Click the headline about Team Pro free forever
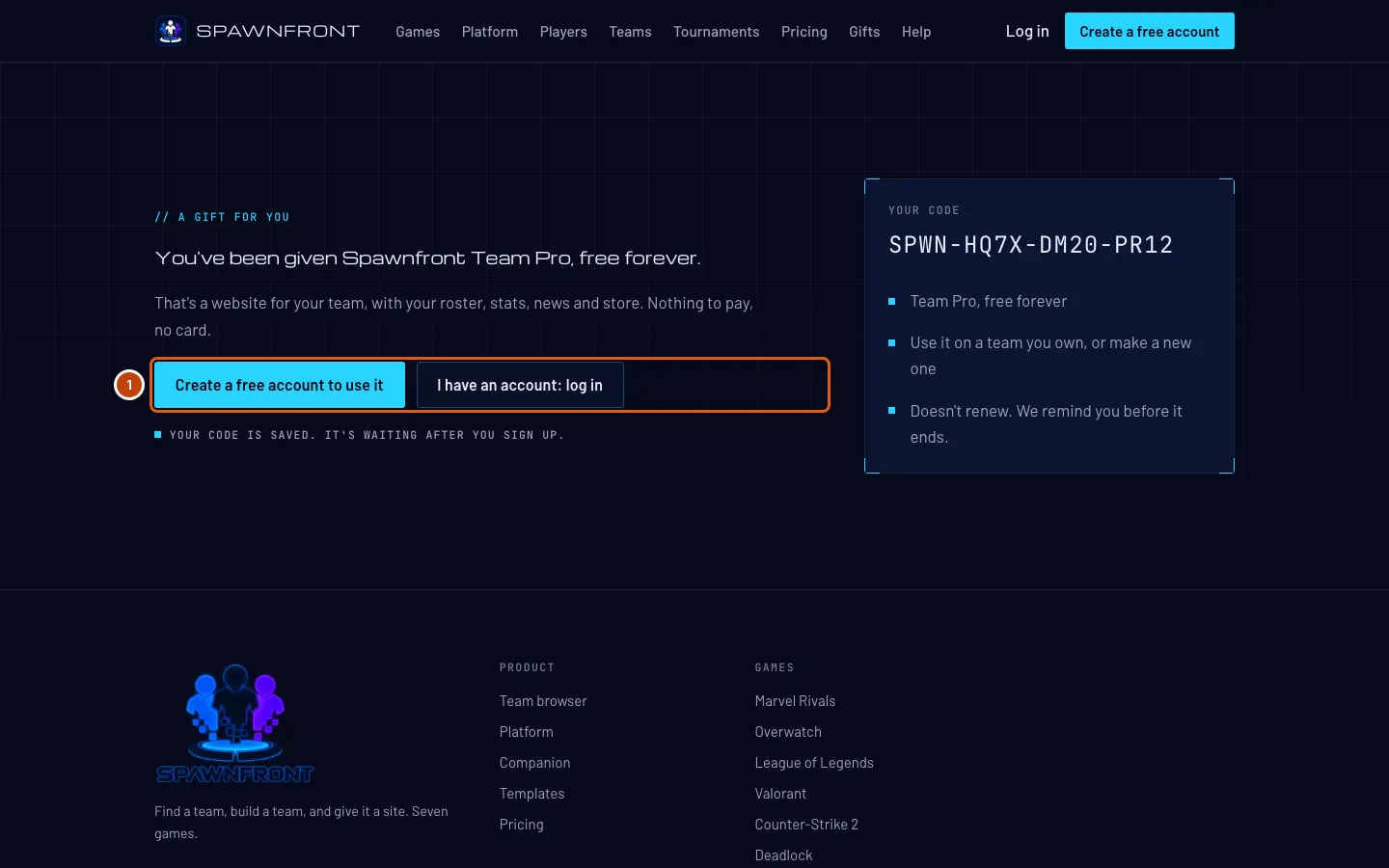Viewport: 1389px width, 868px height. coord(428,258)
